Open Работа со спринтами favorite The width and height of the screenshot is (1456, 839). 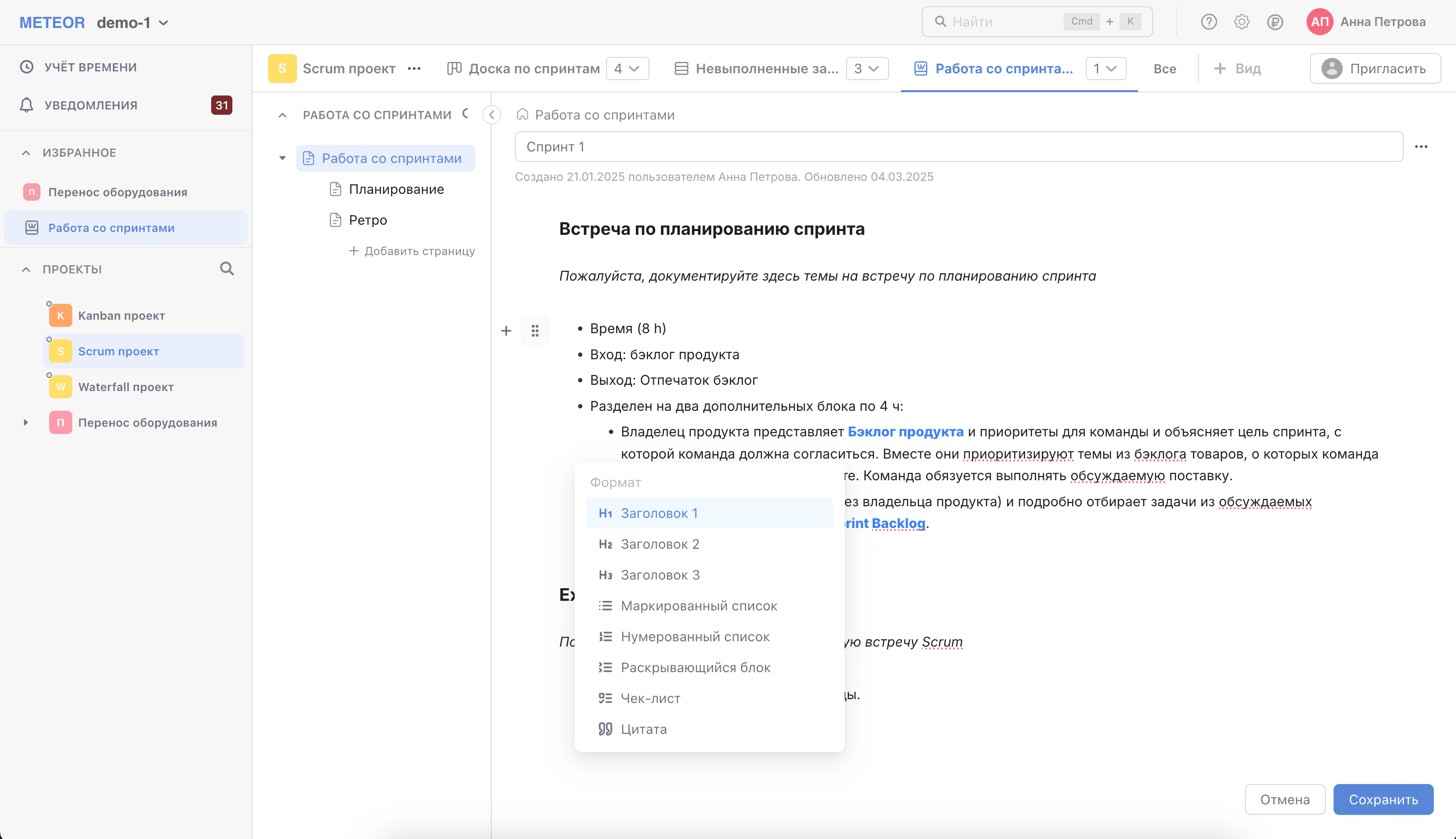coord(126,228)
